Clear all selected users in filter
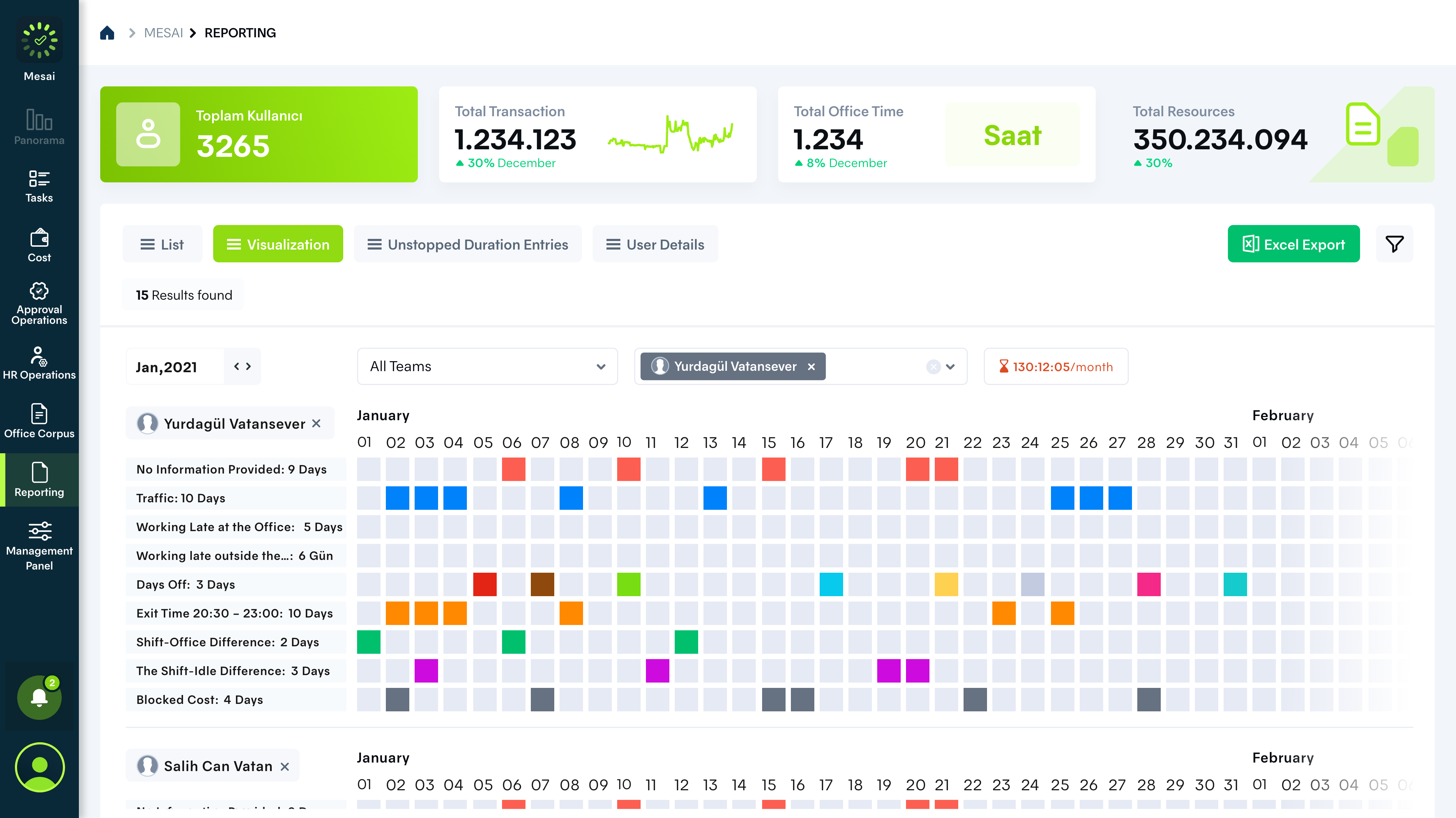 (x=933, y=367)
